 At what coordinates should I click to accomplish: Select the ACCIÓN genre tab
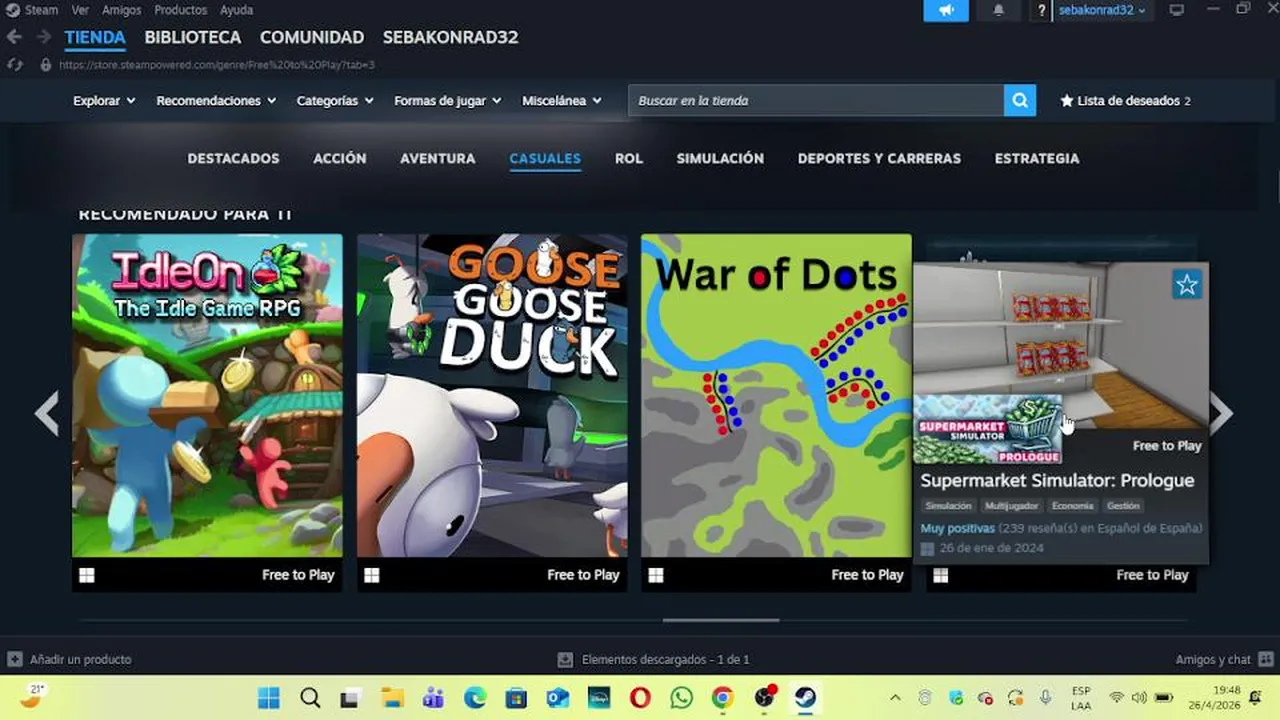point(340,158)
